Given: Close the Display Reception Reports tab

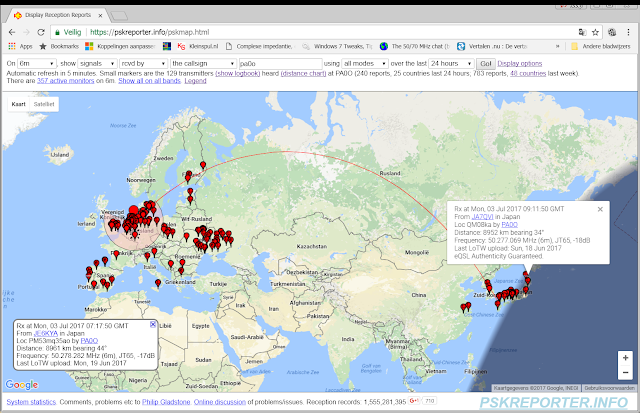Looking at the screenshot, I should click(x=100, y=16).
